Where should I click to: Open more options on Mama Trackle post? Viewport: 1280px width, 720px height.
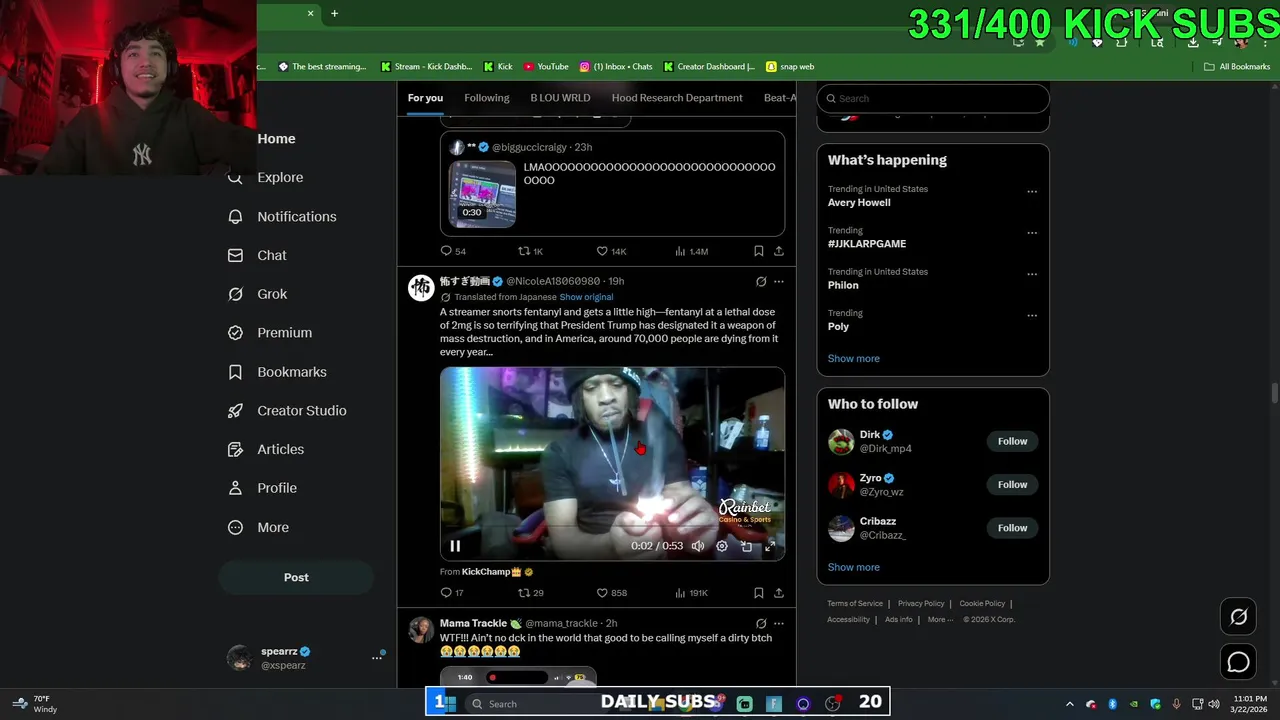(779, 624)
